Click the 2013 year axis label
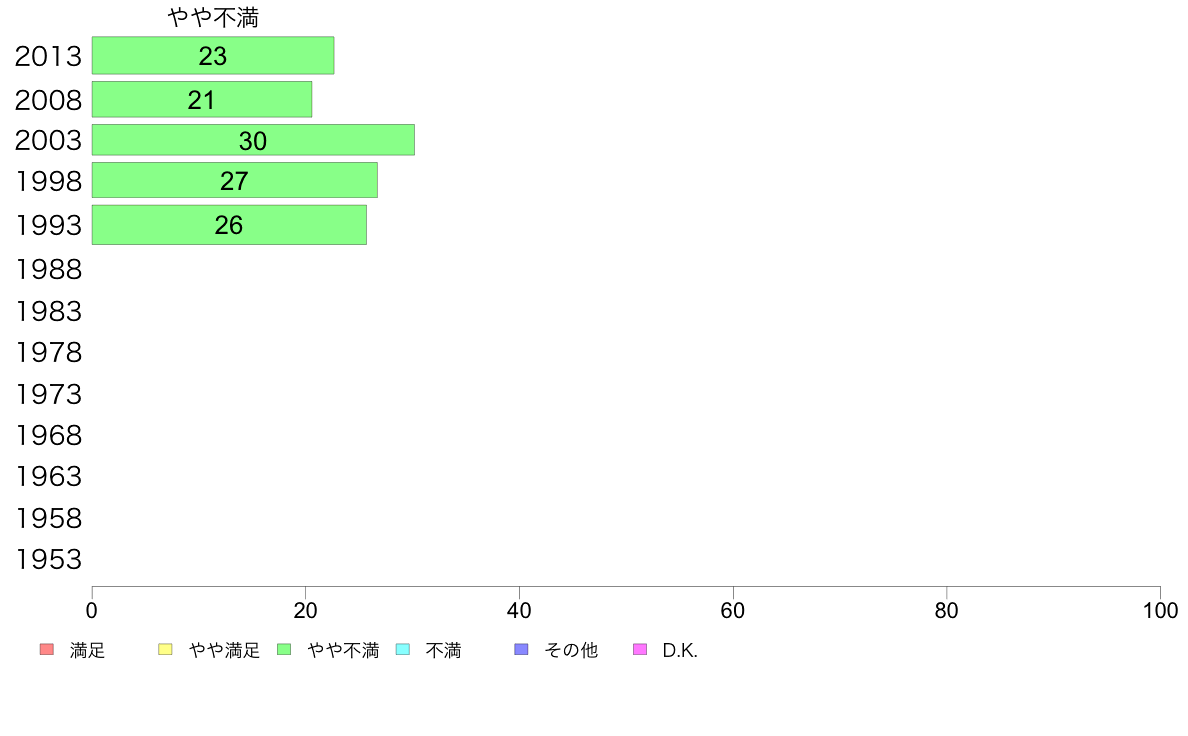The image size is (1188, 736). (x=48, y=56)
